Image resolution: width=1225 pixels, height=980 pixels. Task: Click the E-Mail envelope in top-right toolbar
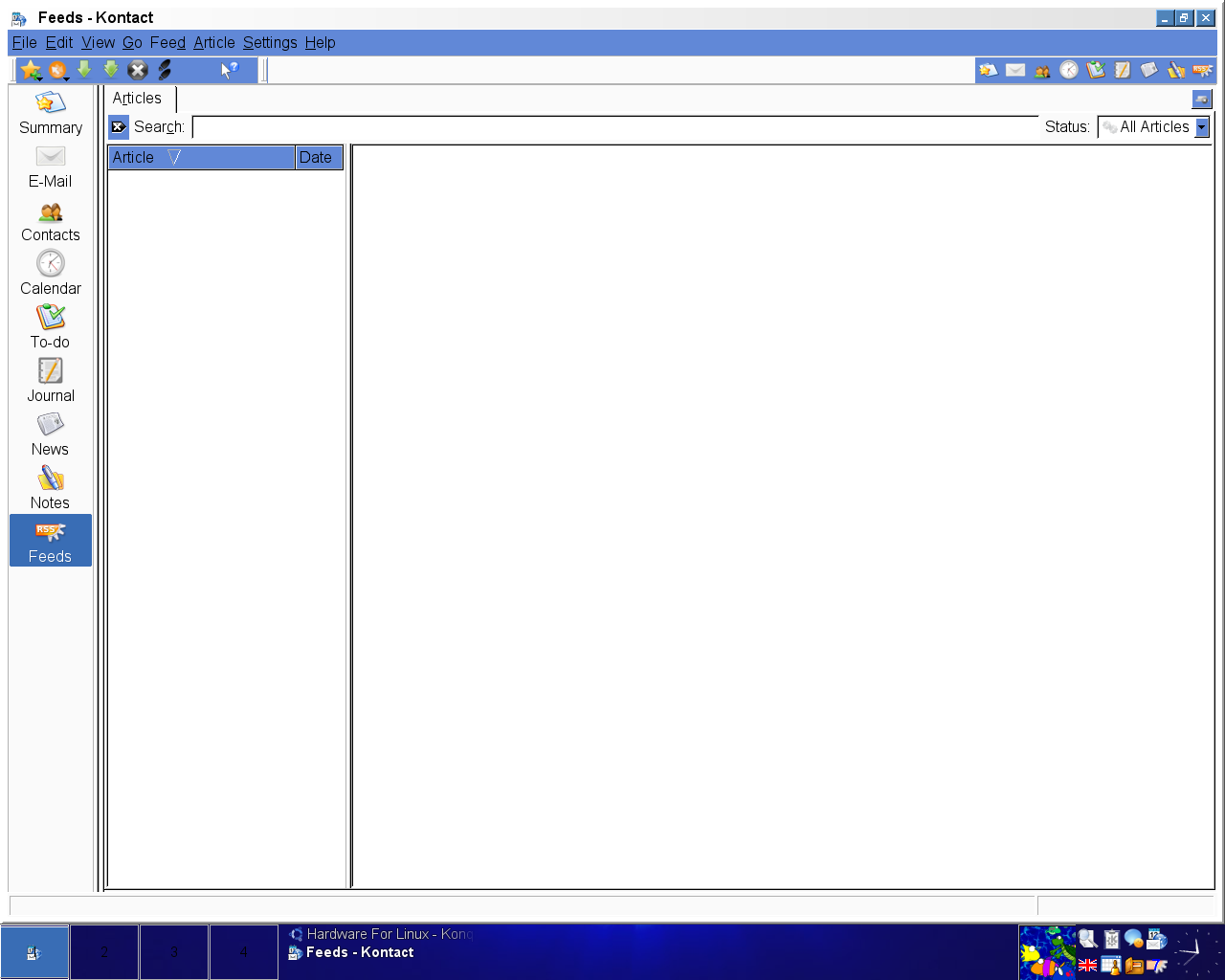(x=1015, y=70)
